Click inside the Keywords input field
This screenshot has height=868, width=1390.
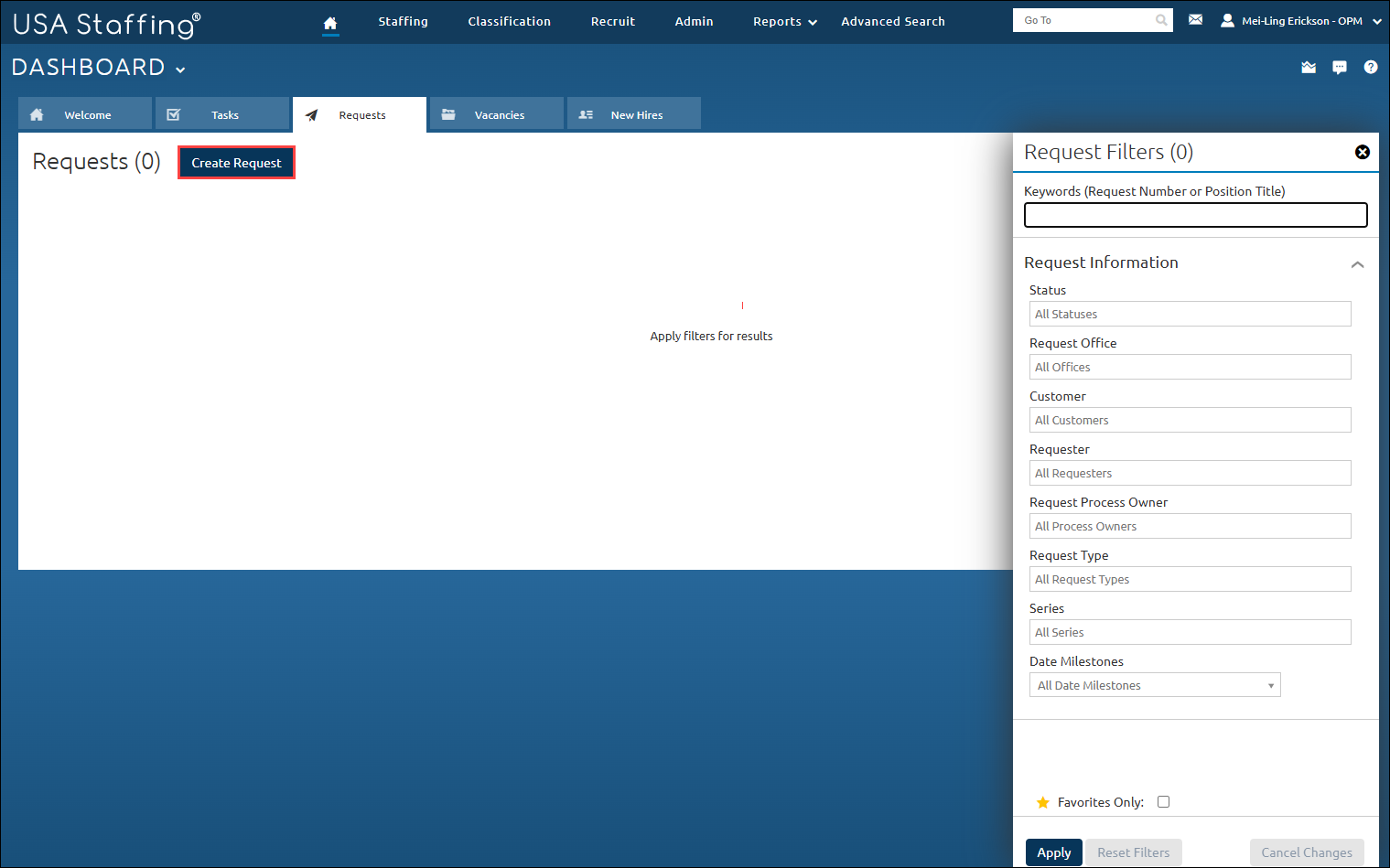click(x=1195, y=214)
